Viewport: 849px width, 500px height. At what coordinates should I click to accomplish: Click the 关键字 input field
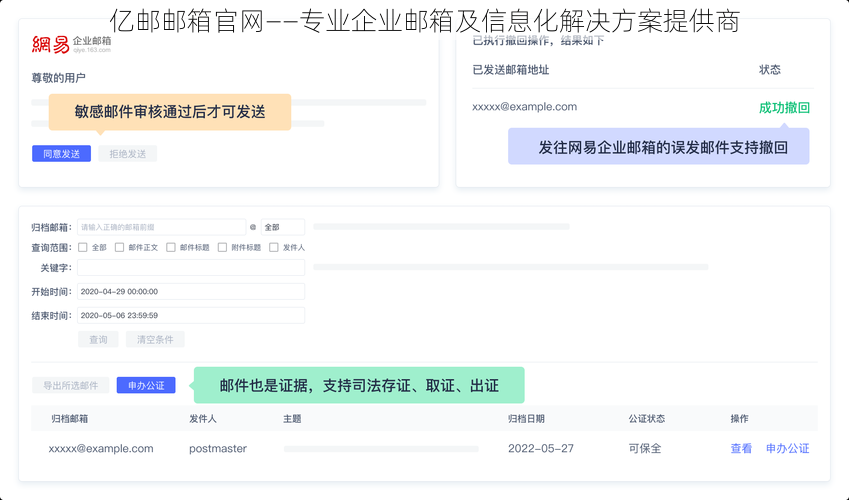[x=191, y=268]
